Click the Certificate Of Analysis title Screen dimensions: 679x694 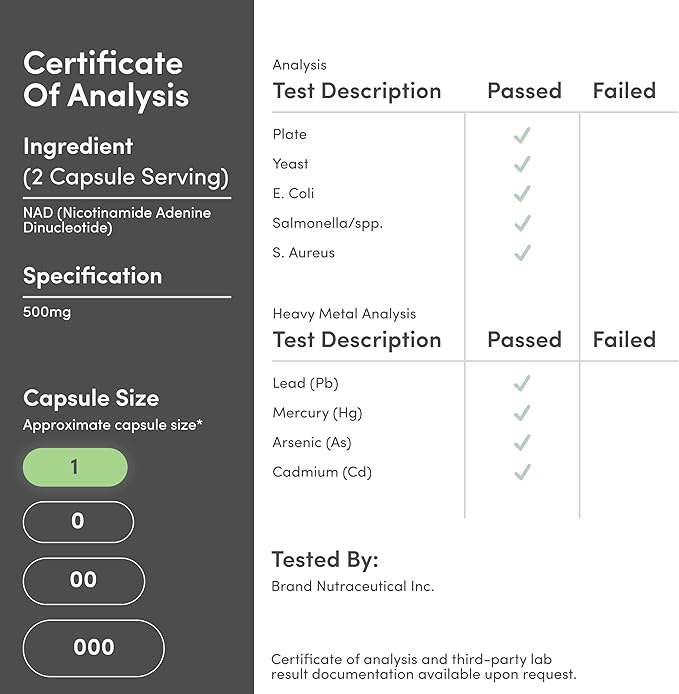pos(106,79)
